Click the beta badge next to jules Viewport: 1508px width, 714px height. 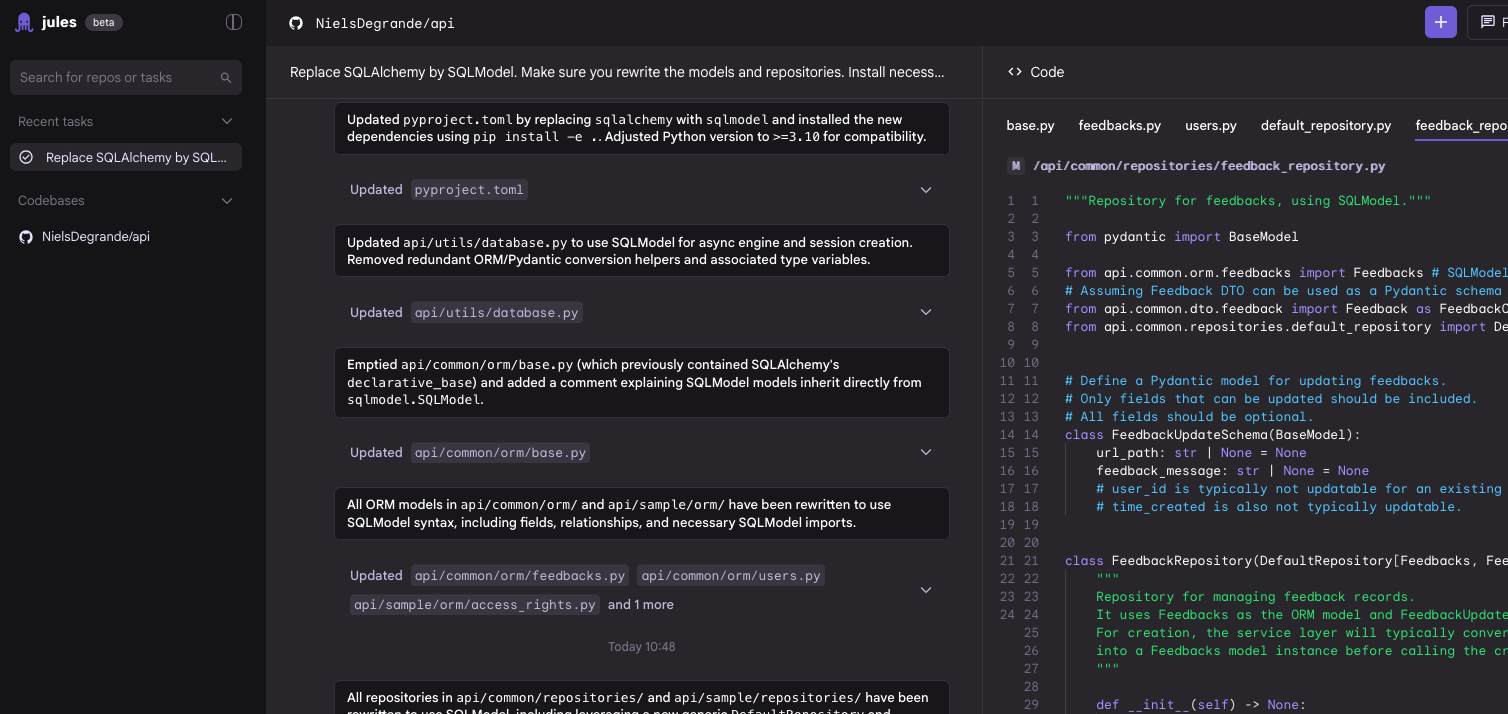(x=104, y=22)
